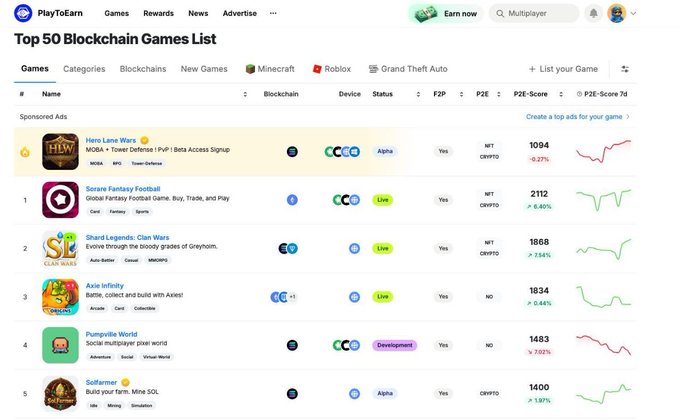Open the filter settings sliders icon
Screen dimensions: 680x420
click(624, 69)
